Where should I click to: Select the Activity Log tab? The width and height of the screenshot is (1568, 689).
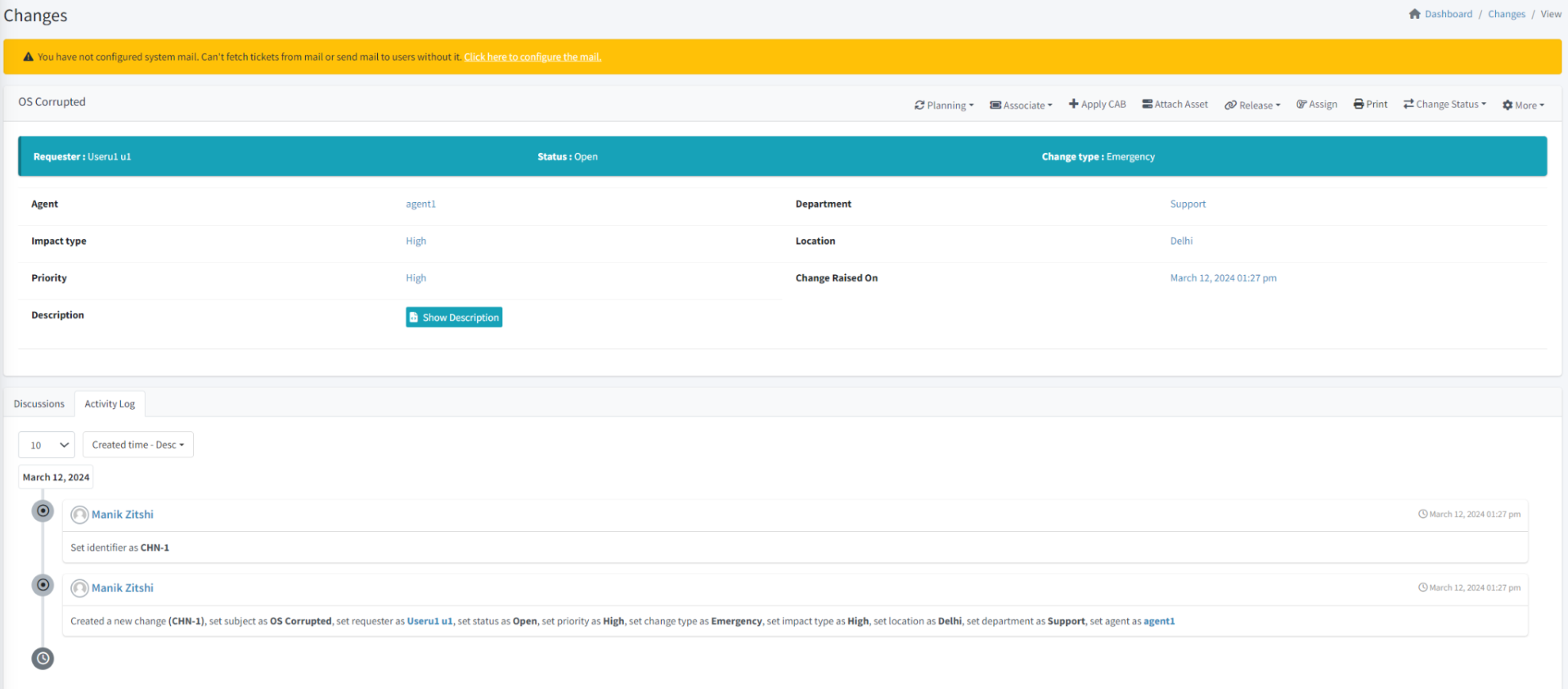click(x=110, y=403)
